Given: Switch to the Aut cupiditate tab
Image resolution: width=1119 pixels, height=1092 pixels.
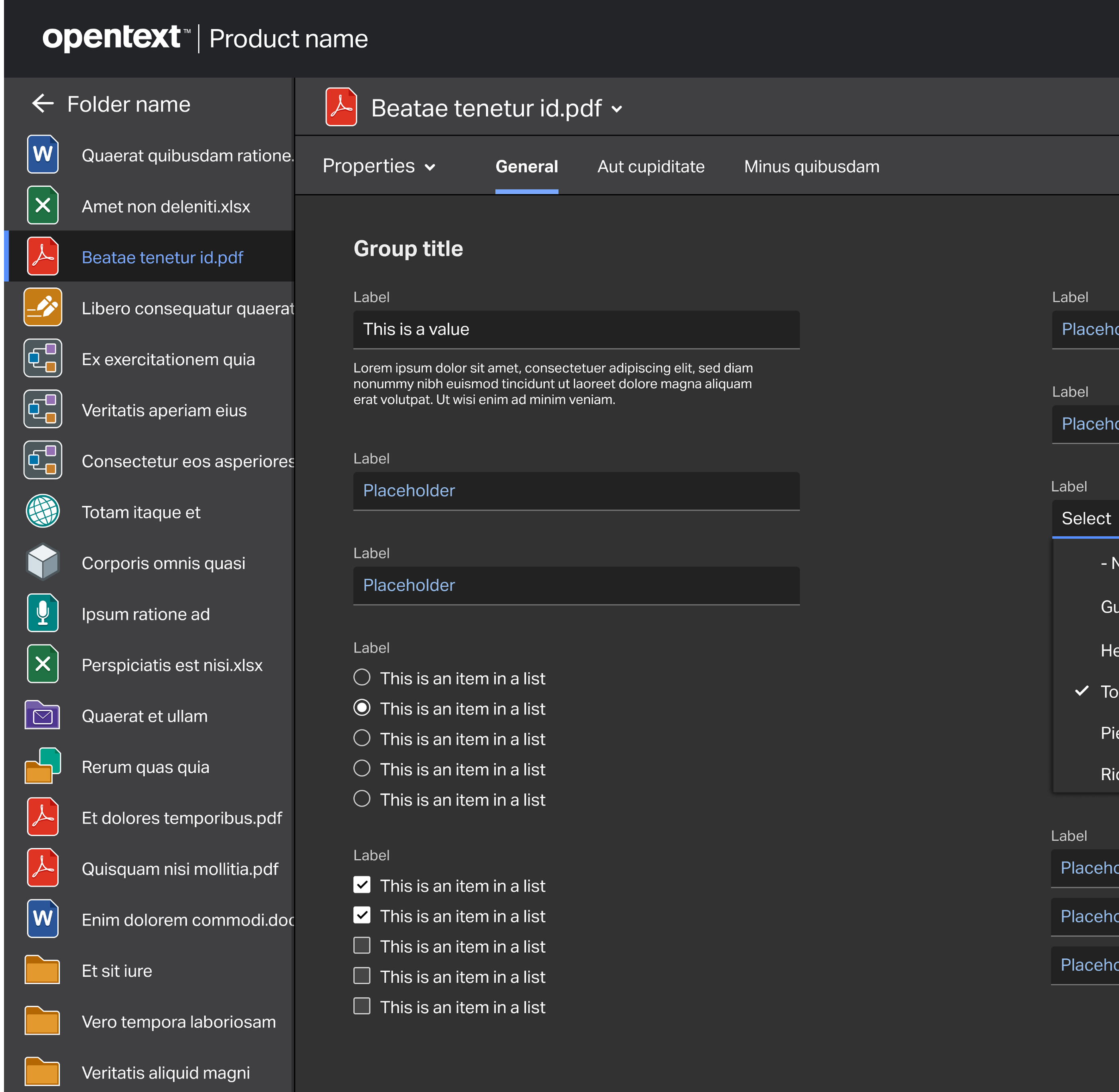Looking at the screenshot, I should coord(651,166).
